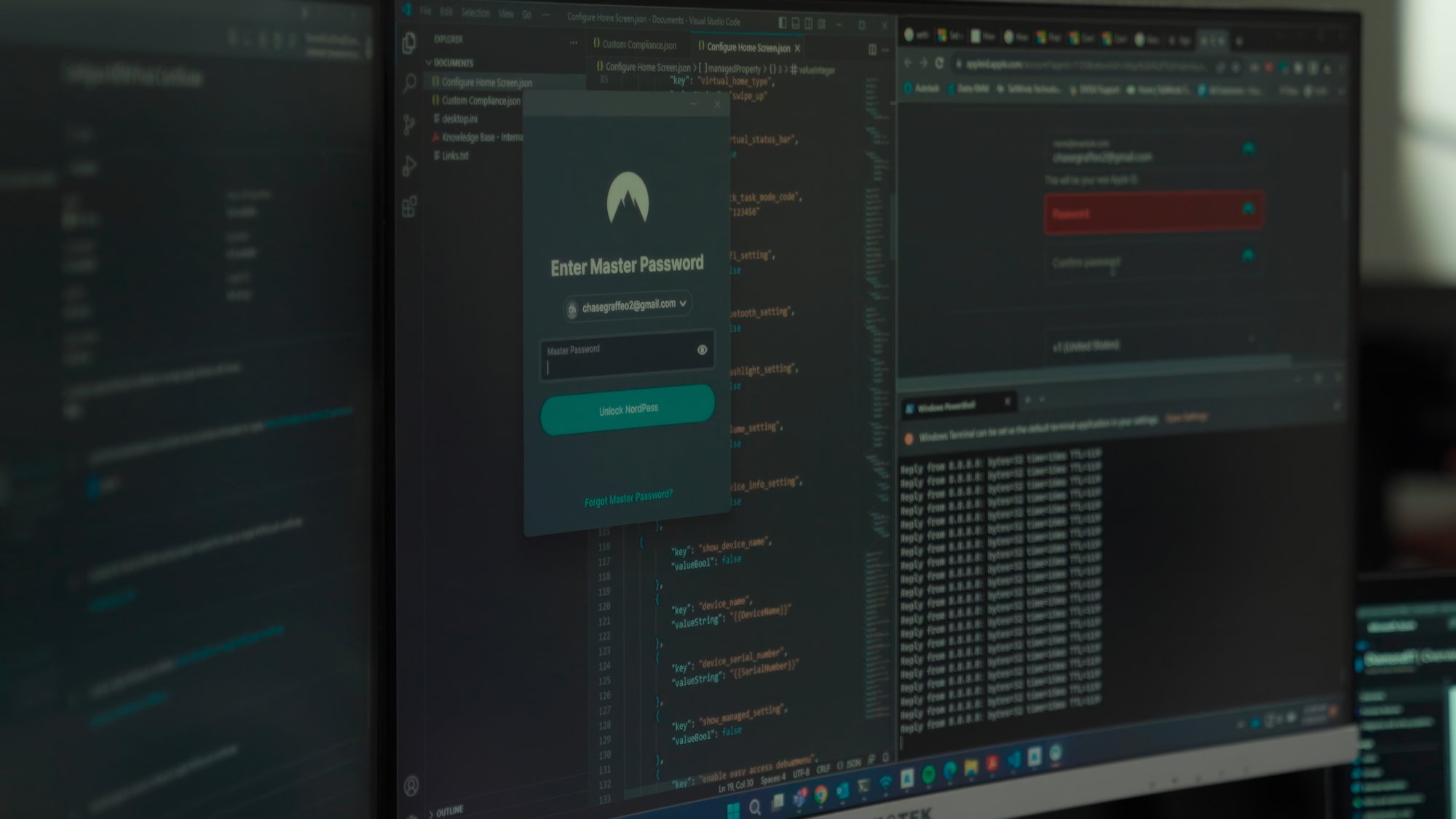
Task: Open the Edit menu in VS Code
Action: pos(446,12)
